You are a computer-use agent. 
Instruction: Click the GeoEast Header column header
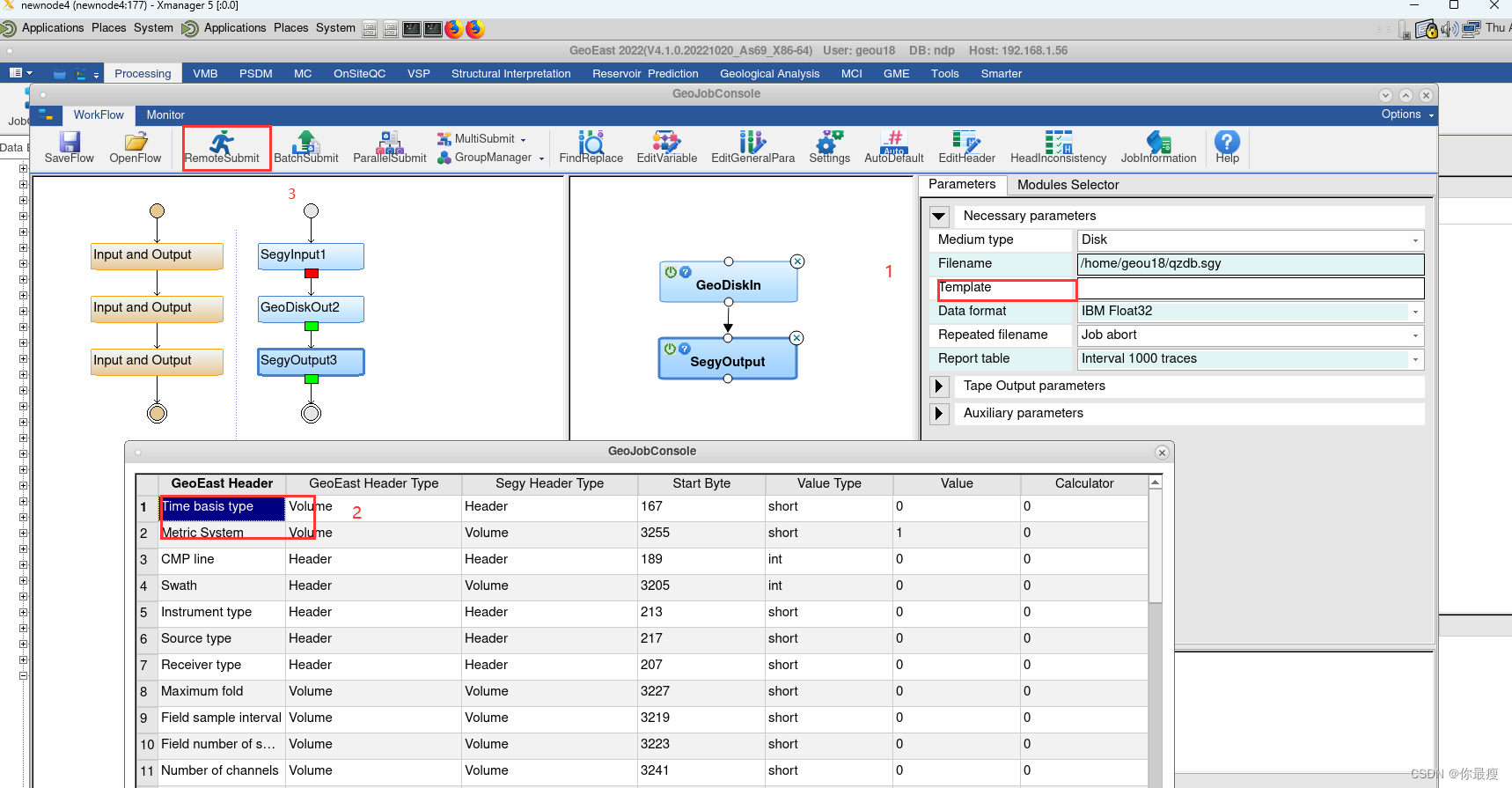[x=222, y=483]
